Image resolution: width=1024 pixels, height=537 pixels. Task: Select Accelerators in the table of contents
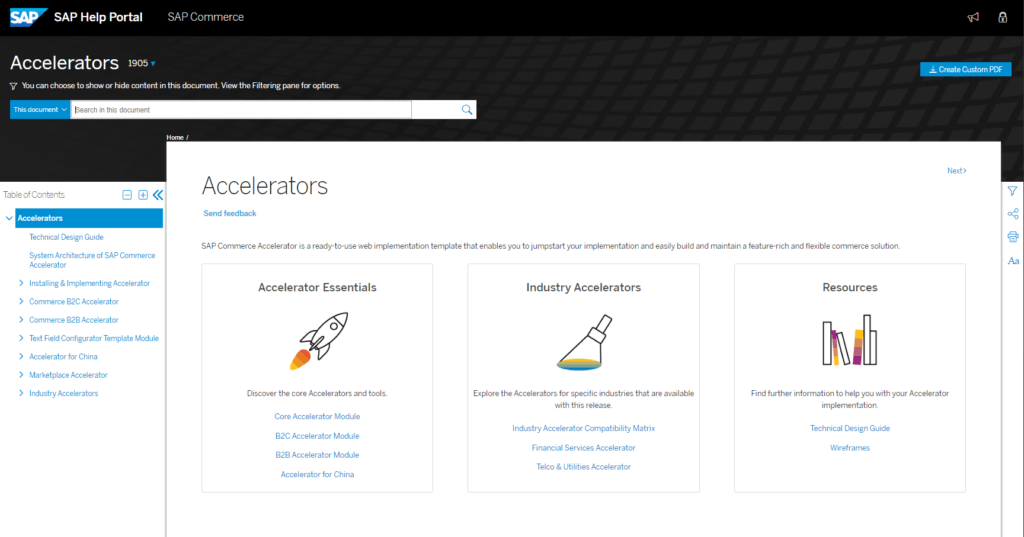[x=89, y=218]
